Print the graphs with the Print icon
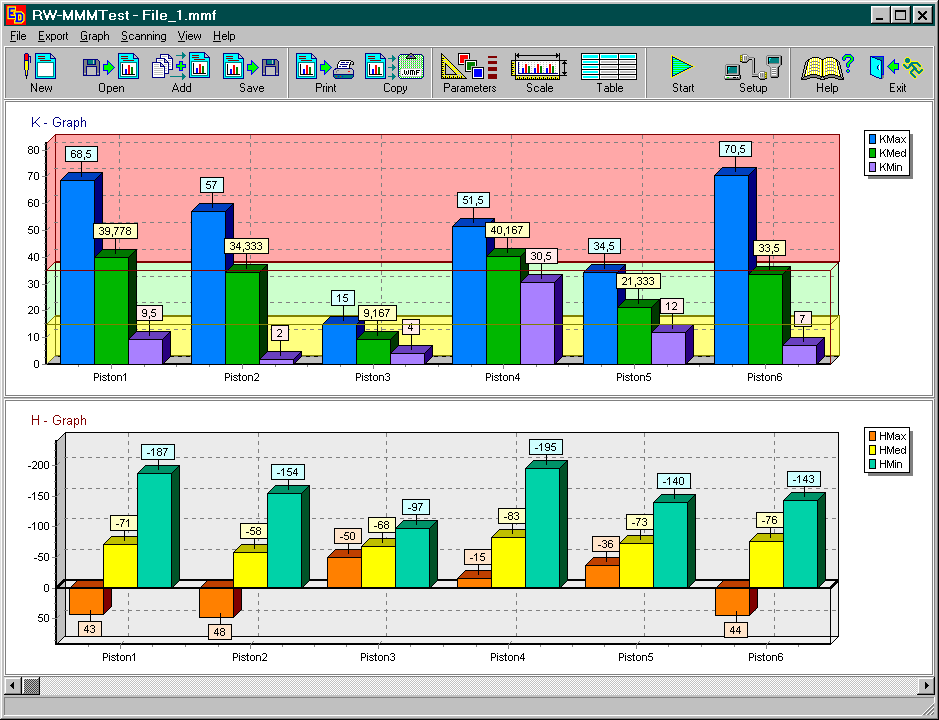The width and height of the screenshot is (939, 720). [x=326, y=68]
